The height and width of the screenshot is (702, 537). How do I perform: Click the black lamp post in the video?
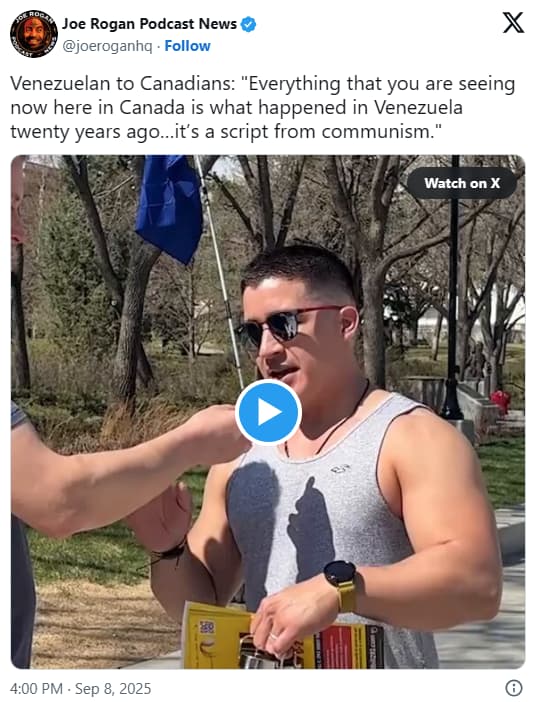(452, 287)
